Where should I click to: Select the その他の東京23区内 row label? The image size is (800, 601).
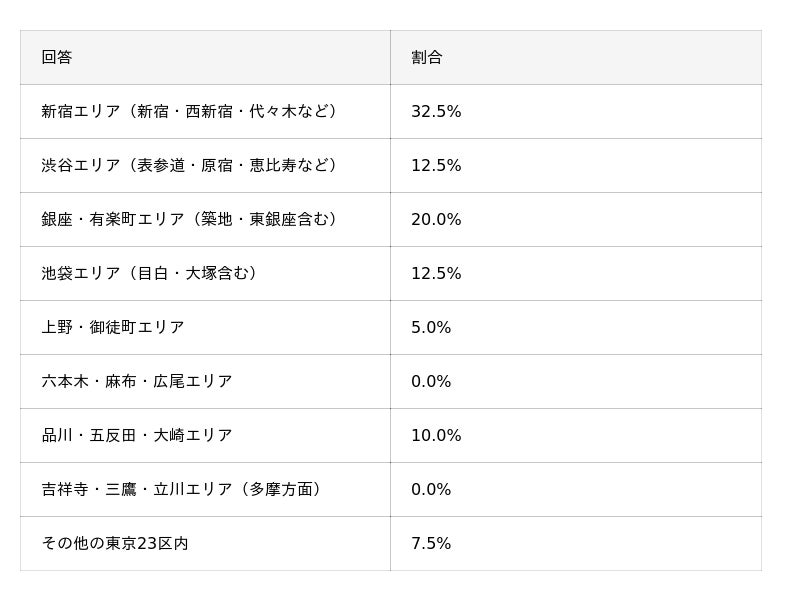[x=115, y=544]
